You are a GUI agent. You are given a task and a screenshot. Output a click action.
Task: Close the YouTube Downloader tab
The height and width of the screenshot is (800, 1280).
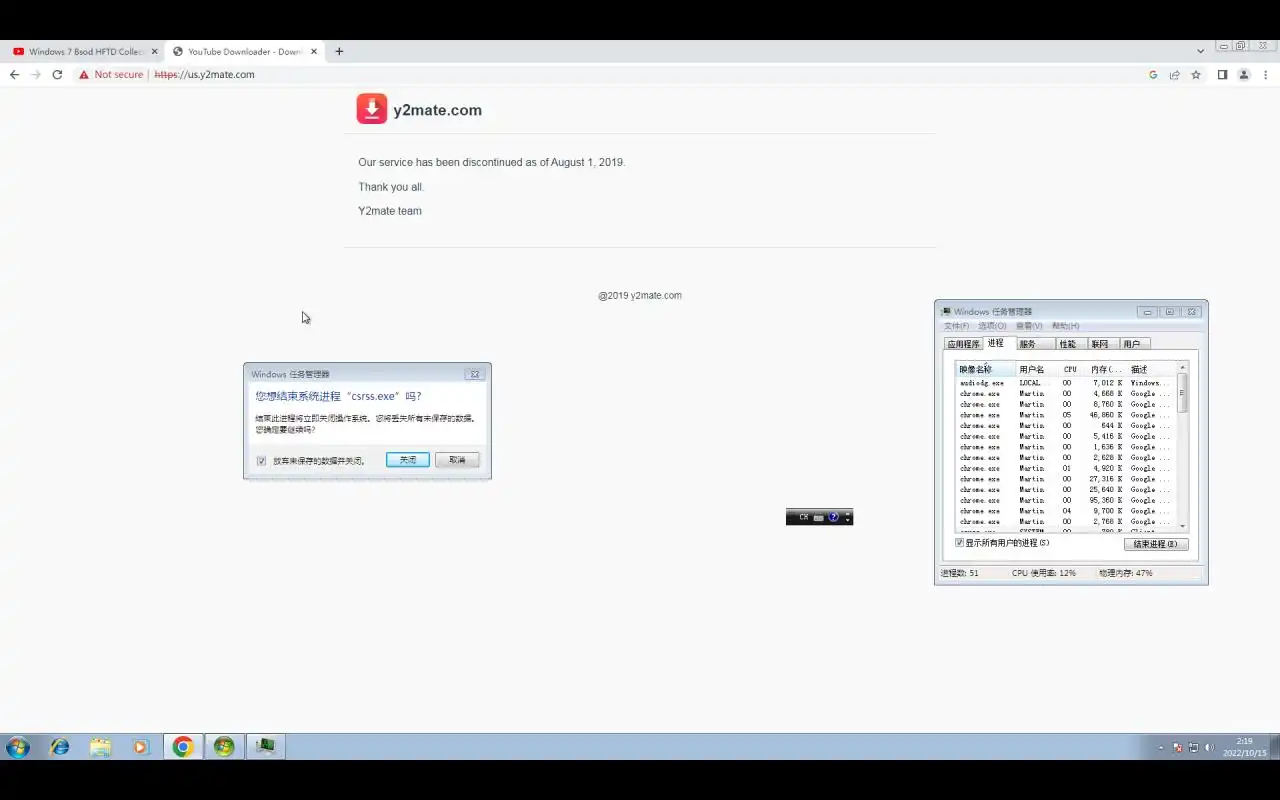coord(314,51)
